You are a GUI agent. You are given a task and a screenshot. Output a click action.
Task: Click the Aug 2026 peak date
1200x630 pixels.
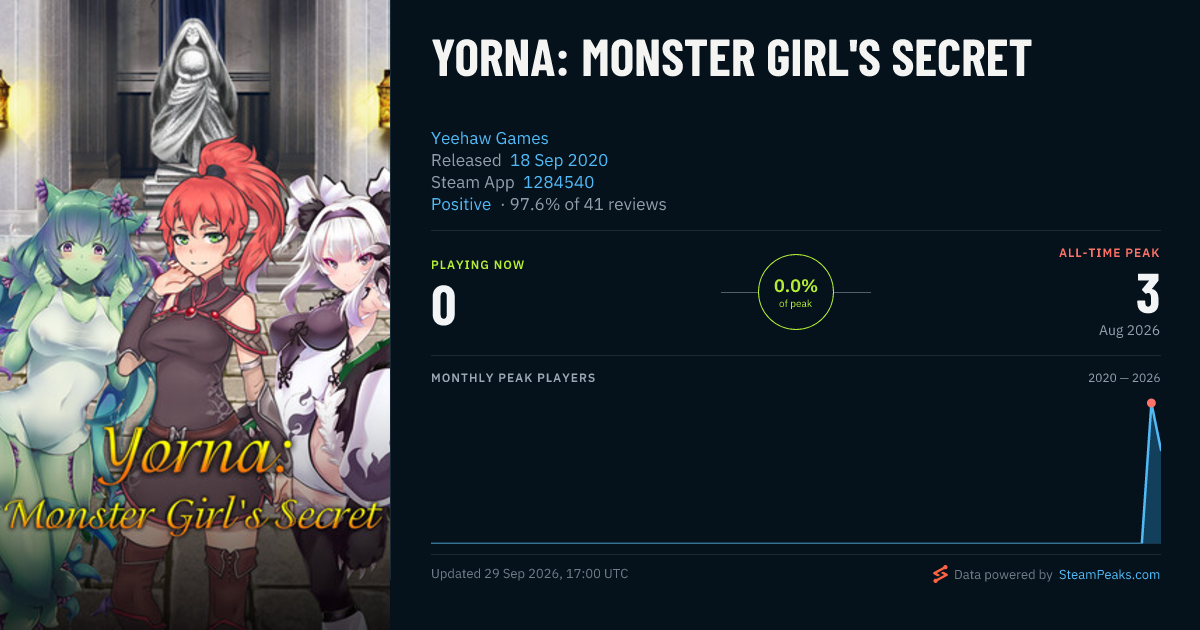[x=1129, y=330]
